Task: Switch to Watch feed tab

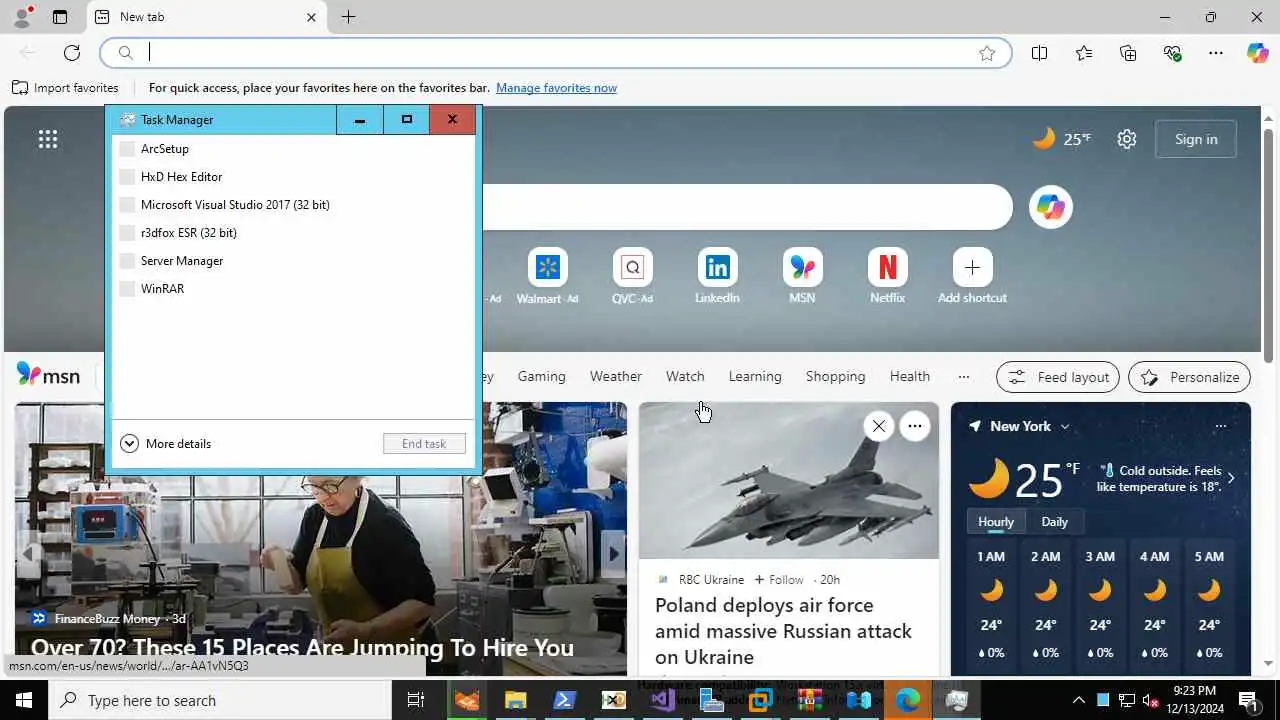Action: pyautogui.click(x=685, y=376)
